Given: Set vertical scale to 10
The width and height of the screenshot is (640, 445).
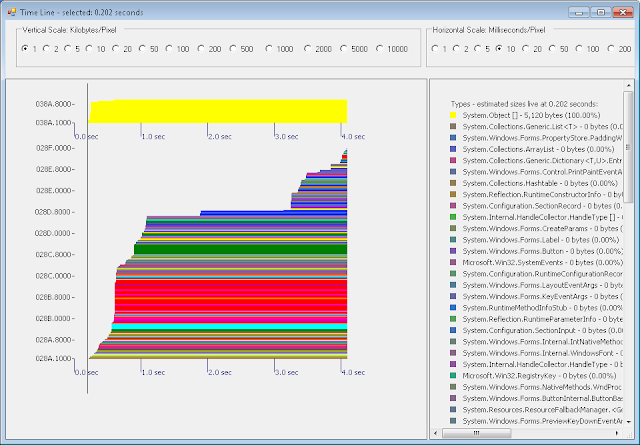Looking at the screenshot, I should coord(89,49).
